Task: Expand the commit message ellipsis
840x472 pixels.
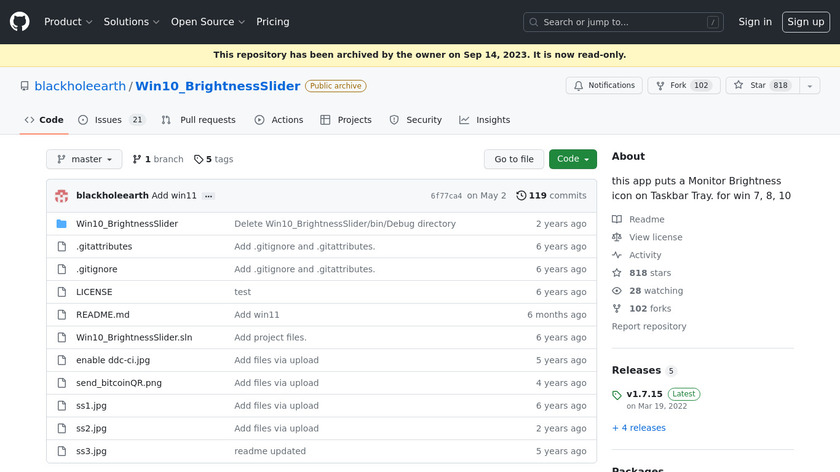Action: click(208, 196)
